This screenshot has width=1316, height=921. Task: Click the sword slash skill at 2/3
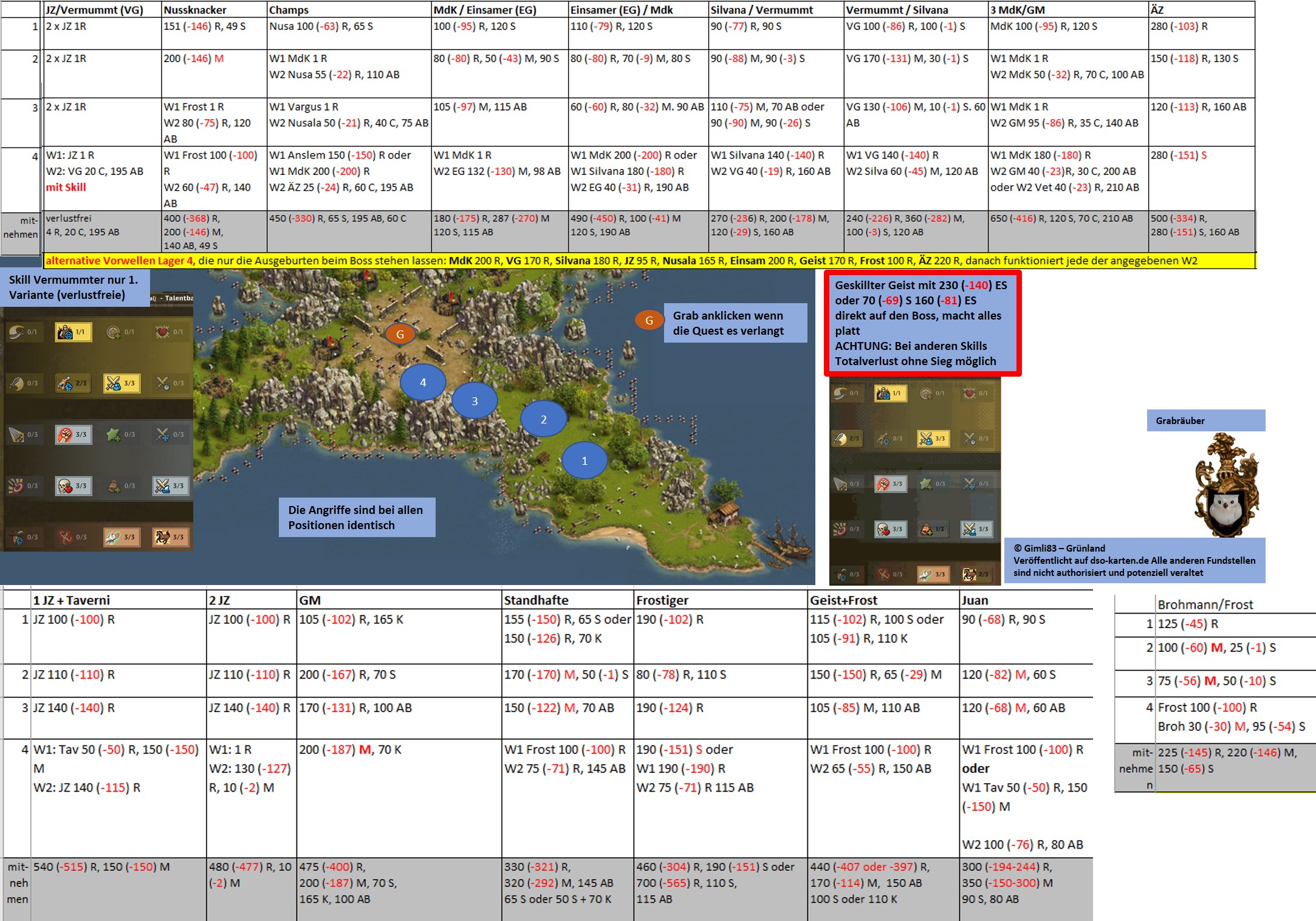[x=846, y=438]
